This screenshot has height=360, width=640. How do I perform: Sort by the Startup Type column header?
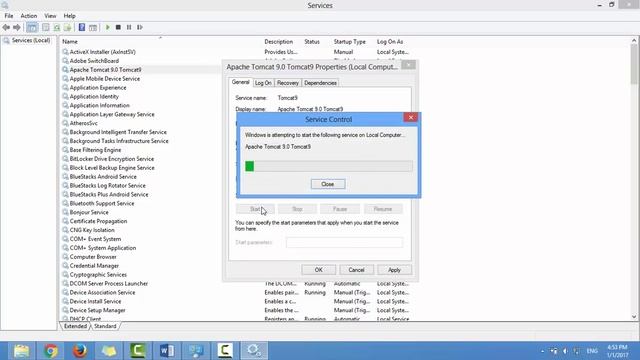349,42
